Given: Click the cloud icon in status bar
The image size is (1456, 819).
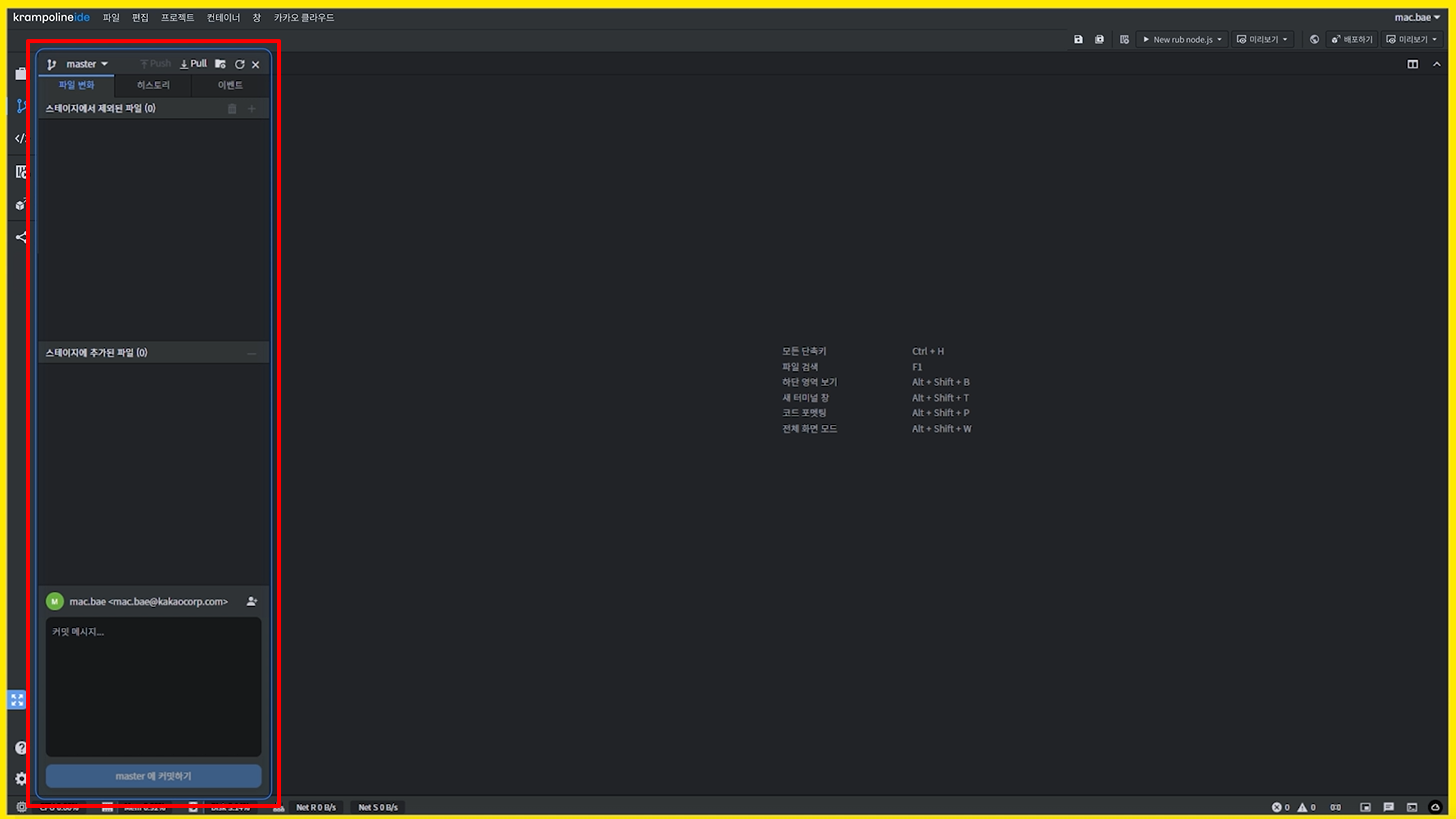Looking at the screenshot, I should click(x=1435, y=807).
